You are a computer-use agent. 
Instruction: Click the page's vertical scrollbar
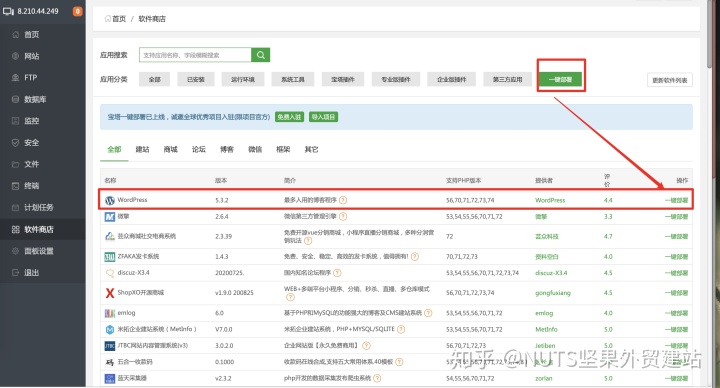(x=710, y=35)
